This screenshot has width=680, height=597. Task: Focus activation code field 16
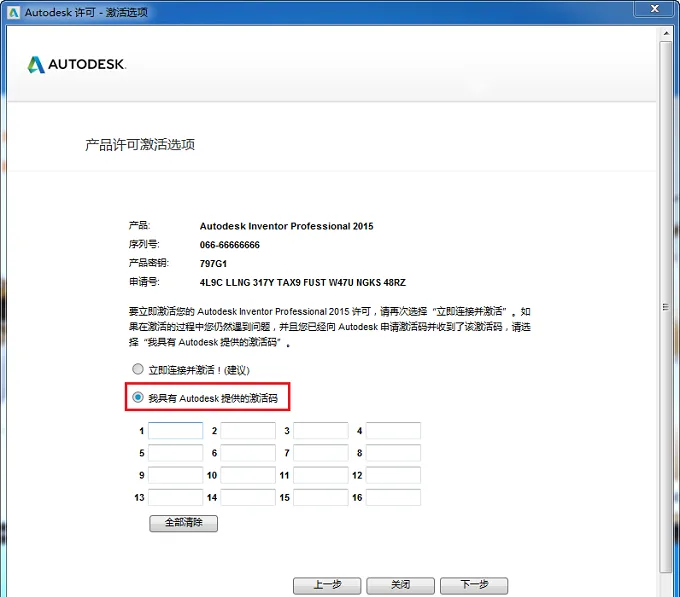(x=393, y=497)
